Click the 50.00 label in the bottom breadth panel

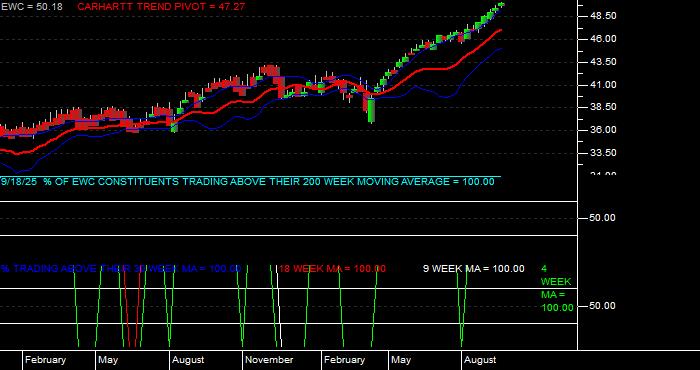point(603,306)
